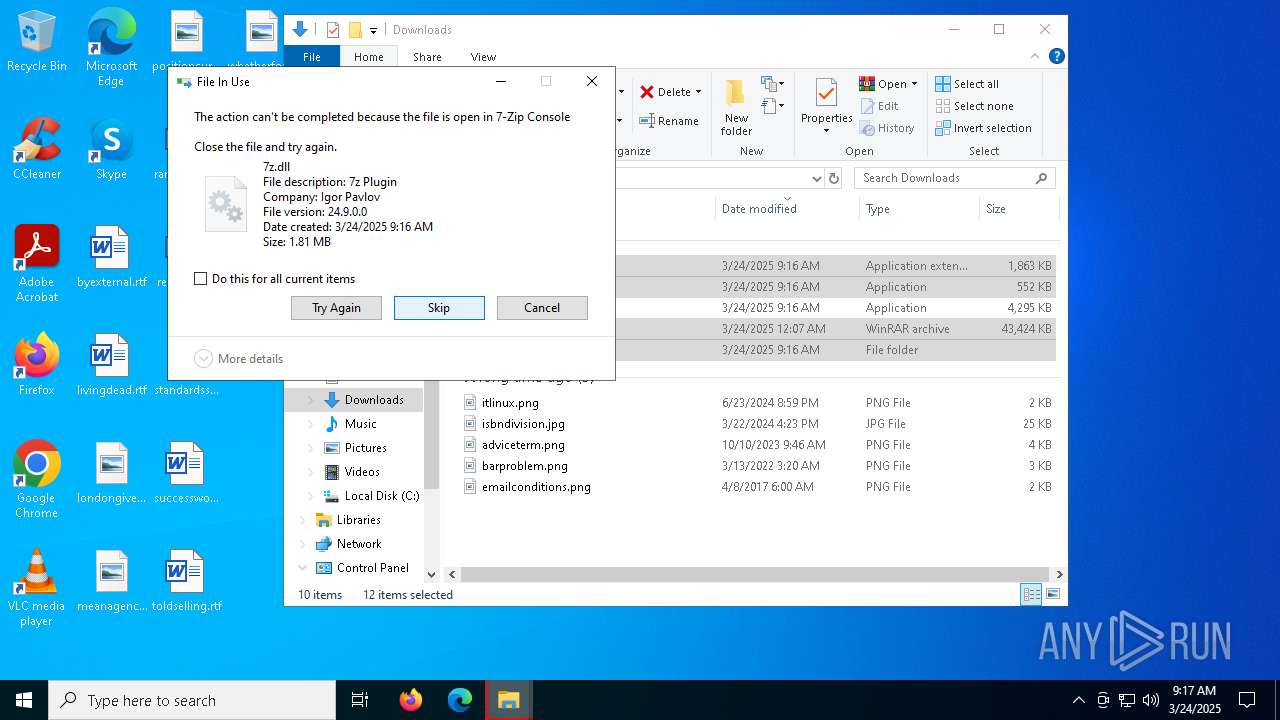Switch to the View ribbon tab
This screenshot has height=720, width=1280.
click(483, 57)
